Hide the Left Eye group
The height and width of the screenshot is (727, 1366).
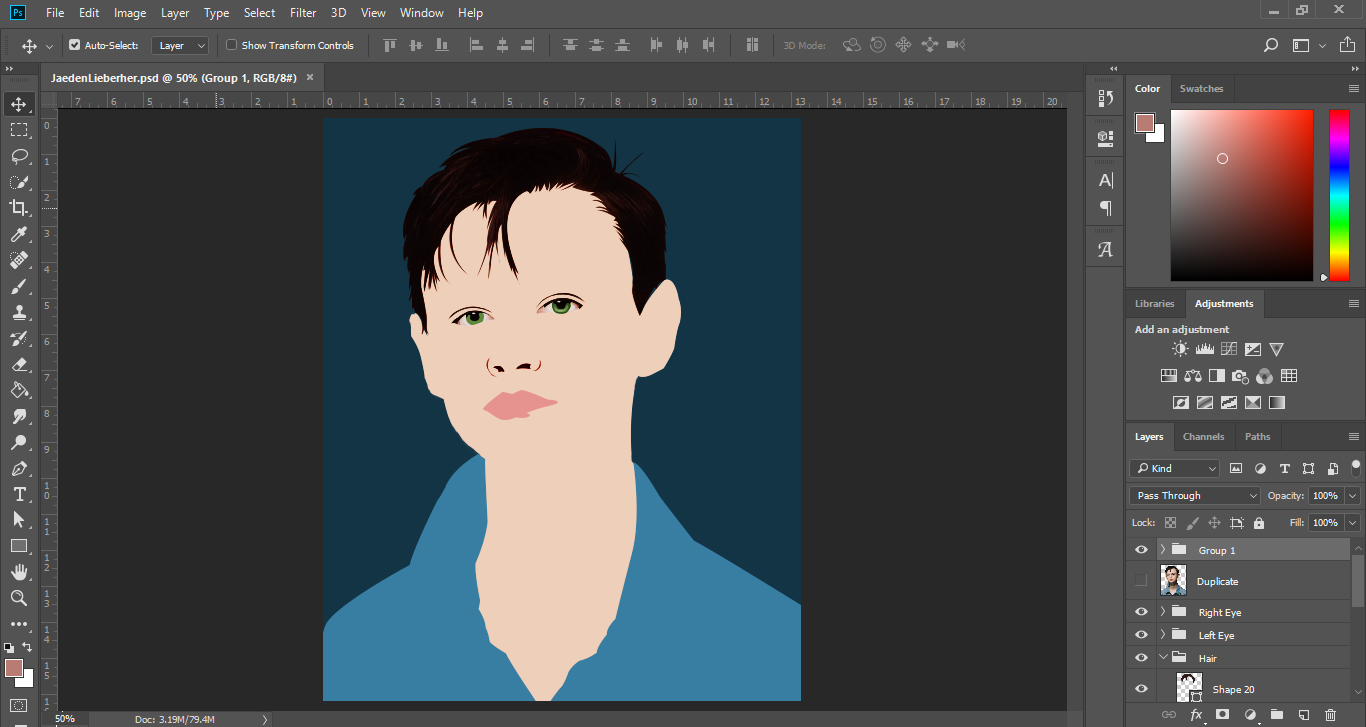(x=1141, y=635)
